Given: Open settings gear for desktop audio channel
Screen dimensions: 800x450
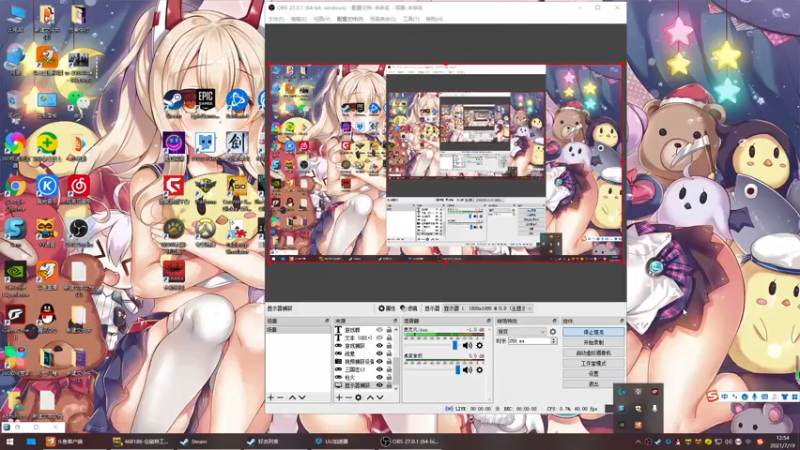Looking at the screenshot, I should coord(480,370).
